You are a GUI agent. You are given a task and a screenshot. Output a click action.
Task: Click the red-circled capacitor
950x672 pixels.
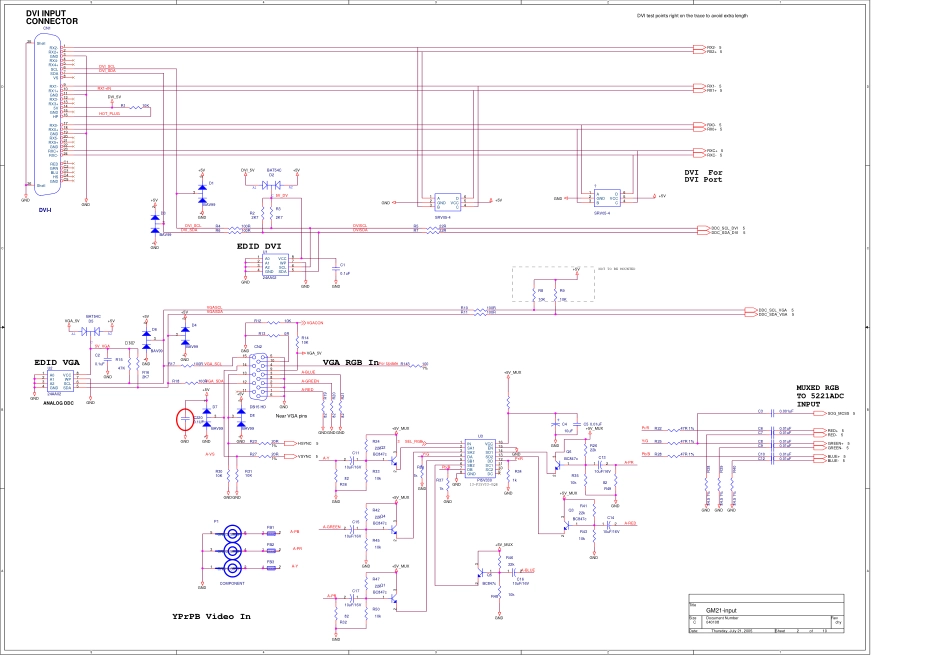pos(185,420)
